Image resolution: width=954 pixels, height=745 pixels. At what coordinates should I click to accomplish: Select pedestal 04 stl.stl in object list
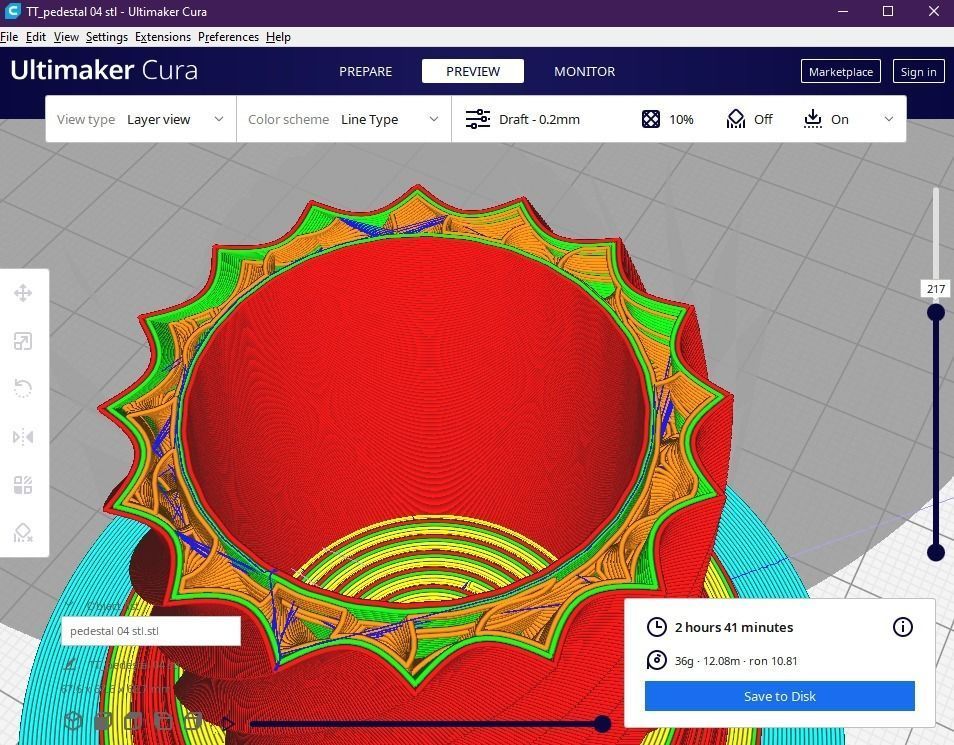[151, 631]
